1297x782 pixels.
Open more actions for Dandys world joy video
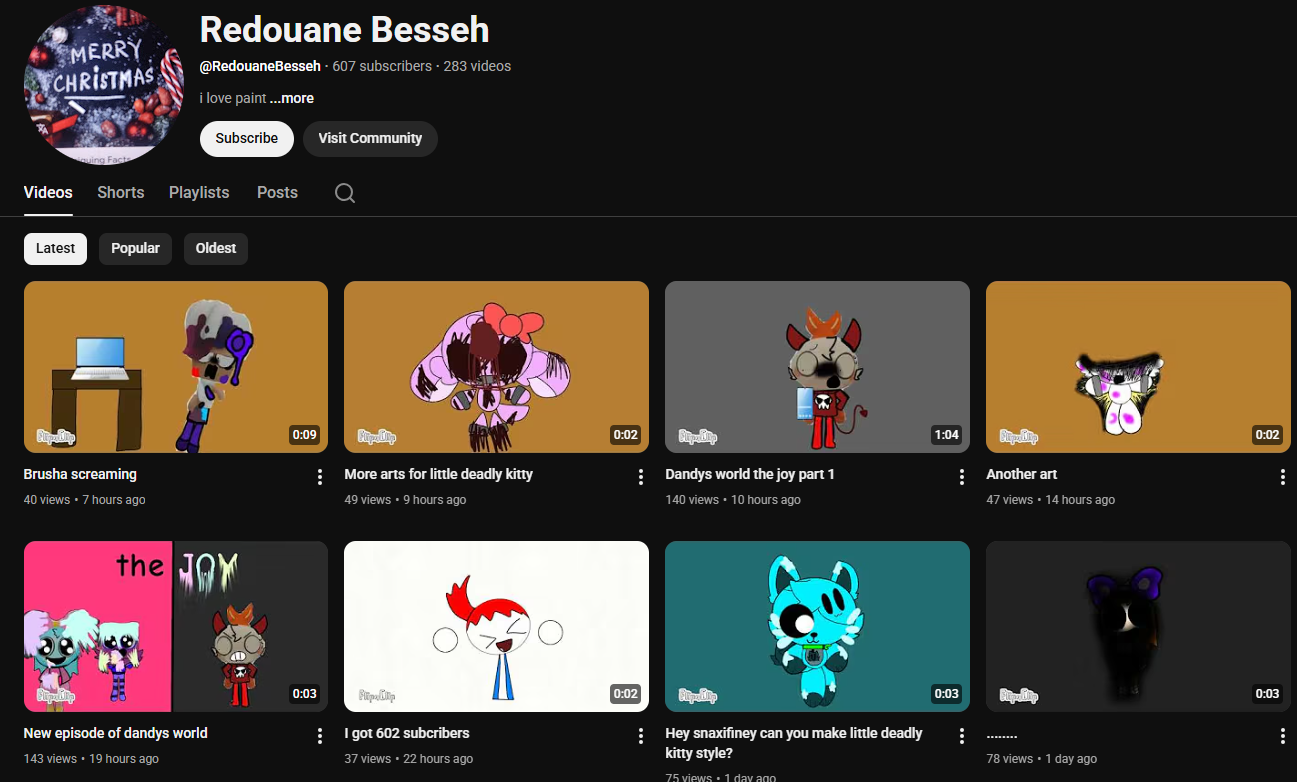point(962,477)
